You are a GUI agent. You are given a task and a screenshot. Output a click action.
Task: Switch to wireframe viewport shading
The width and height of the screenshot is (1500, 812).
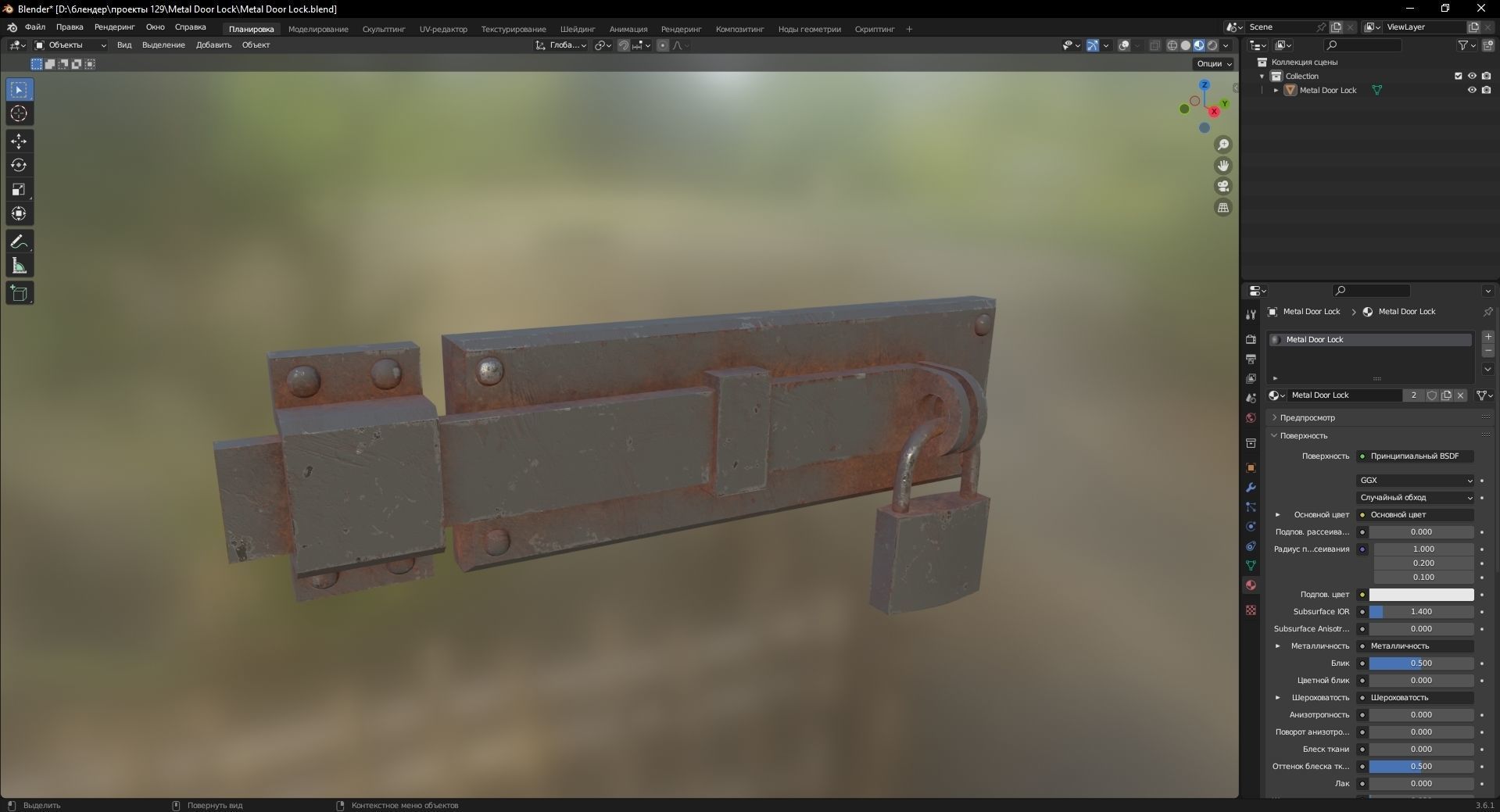tap(1172, 45)
